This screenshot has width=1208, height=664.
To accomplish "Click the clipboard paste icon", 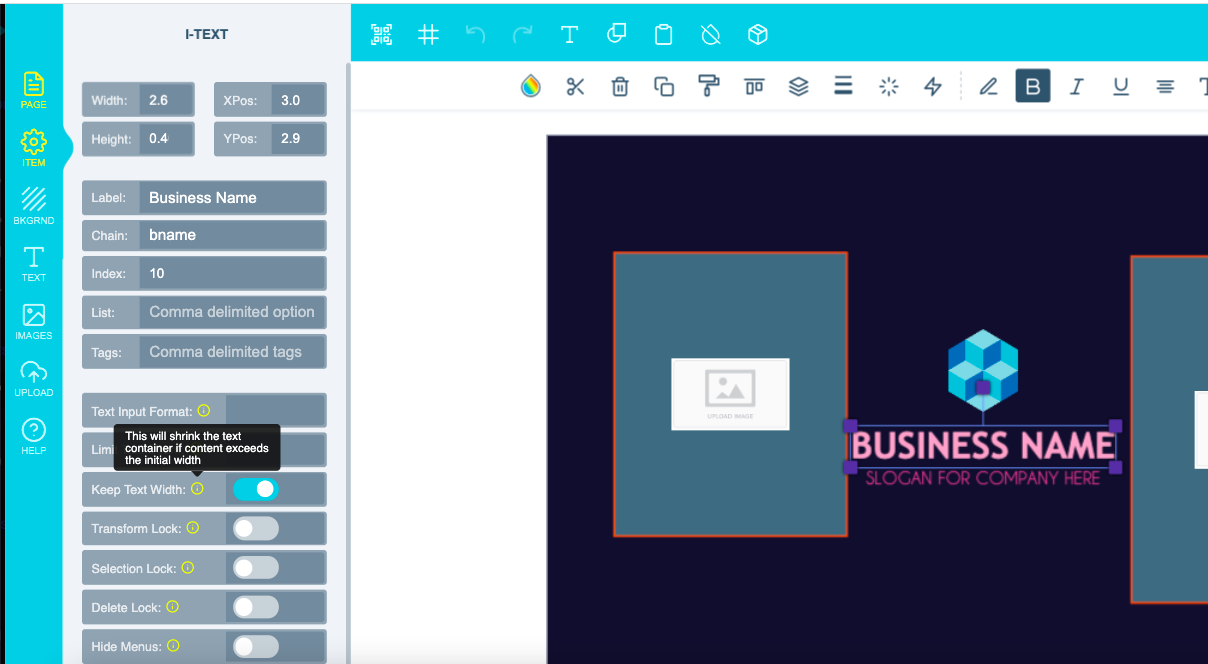I will (663, 35).
